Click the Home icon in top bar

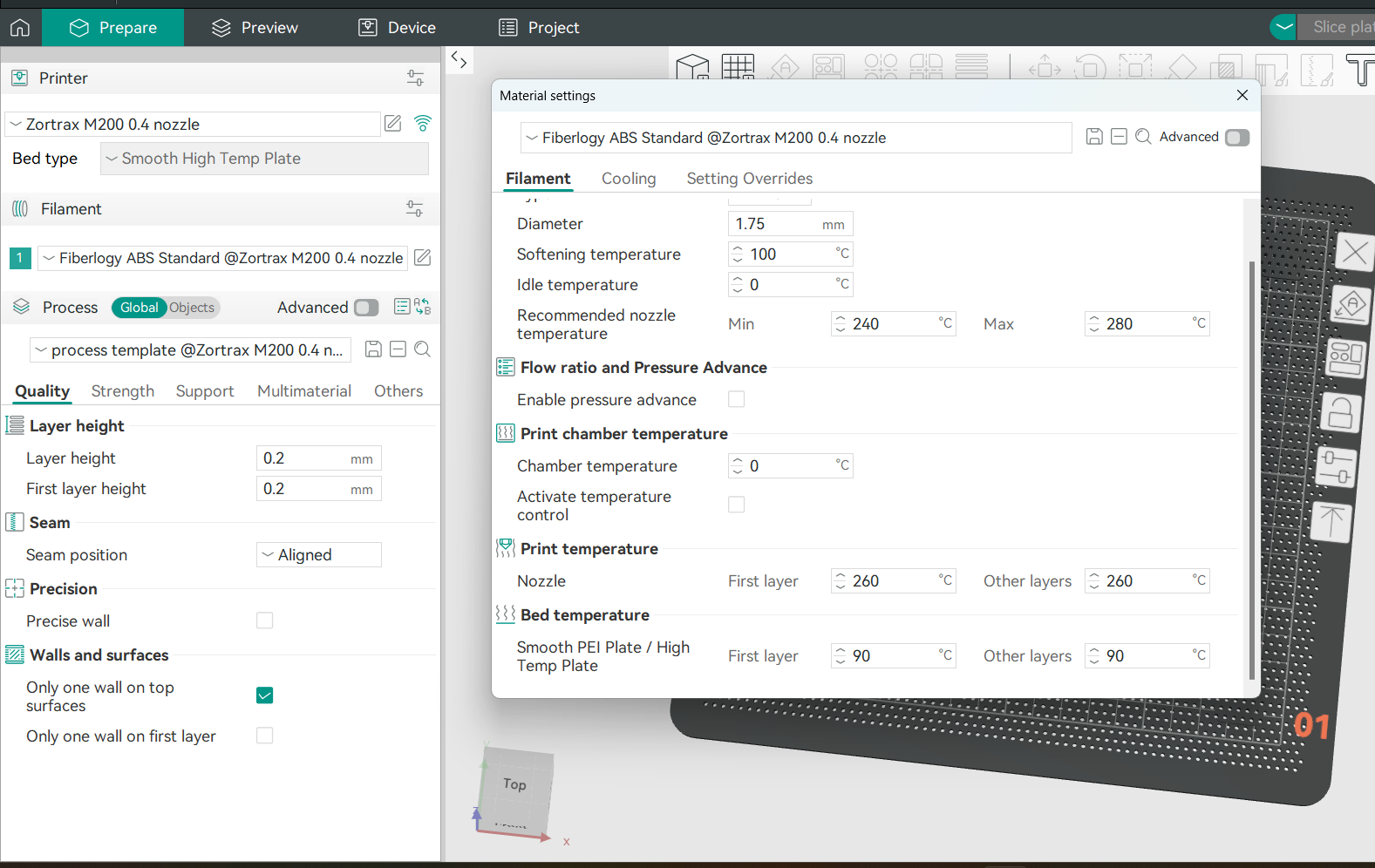pyautogui.click(x=20, y=28)
